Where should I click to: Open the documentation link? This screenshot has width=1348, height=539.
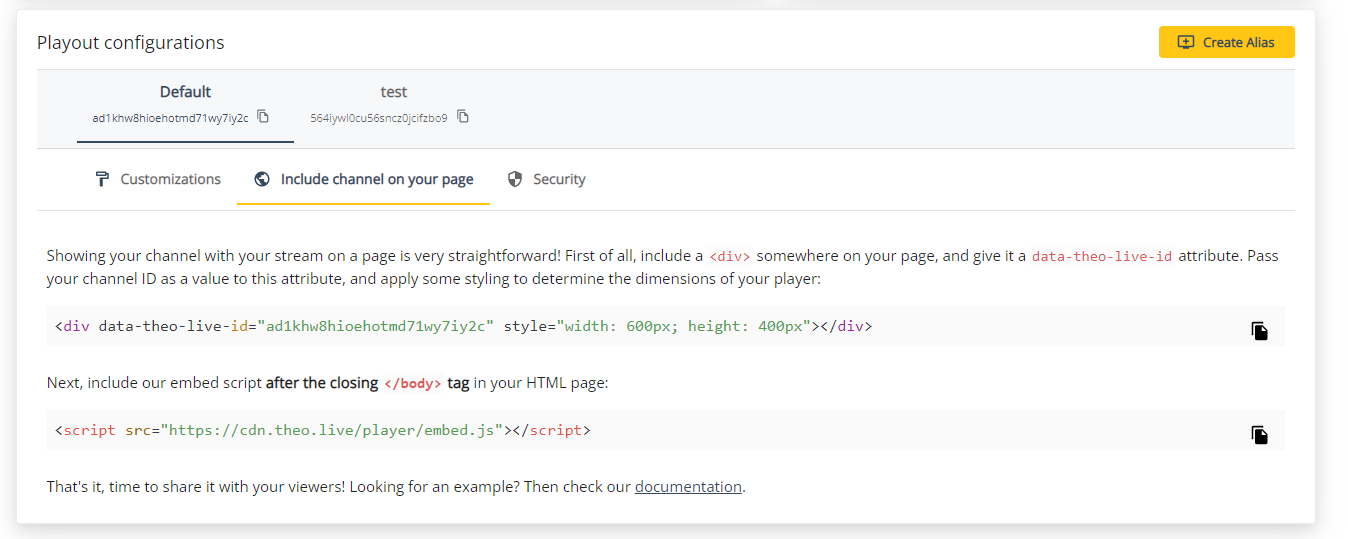pos(688,487)
